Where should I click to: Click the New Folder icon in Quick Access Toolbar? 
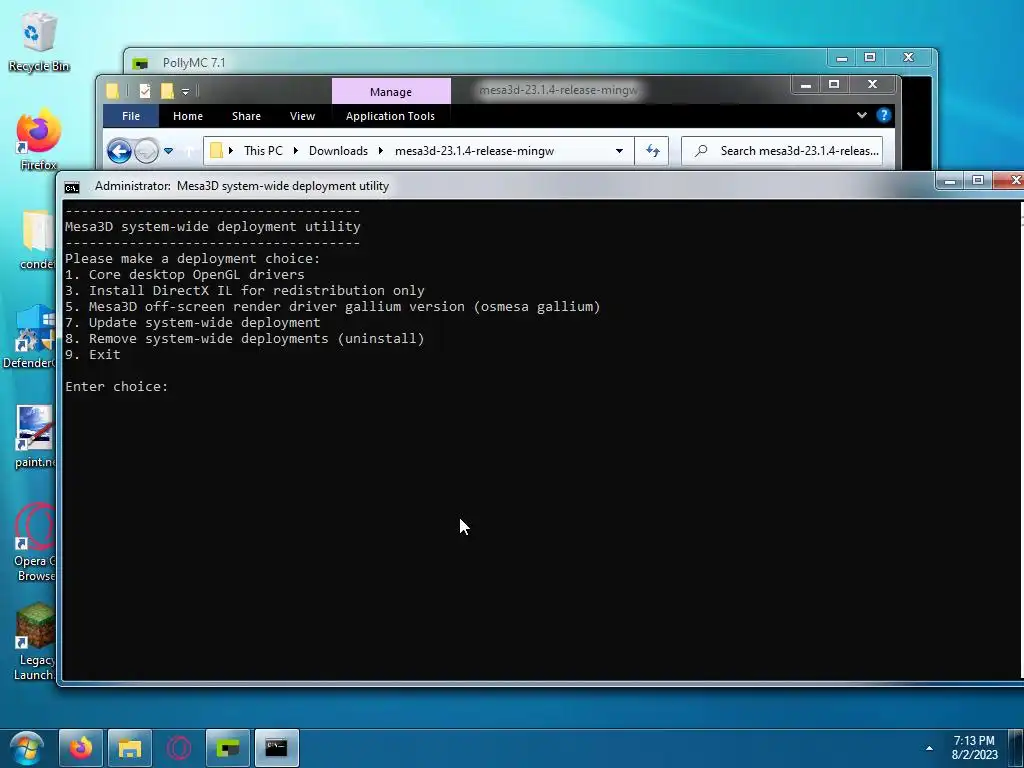tap(167, 91)
